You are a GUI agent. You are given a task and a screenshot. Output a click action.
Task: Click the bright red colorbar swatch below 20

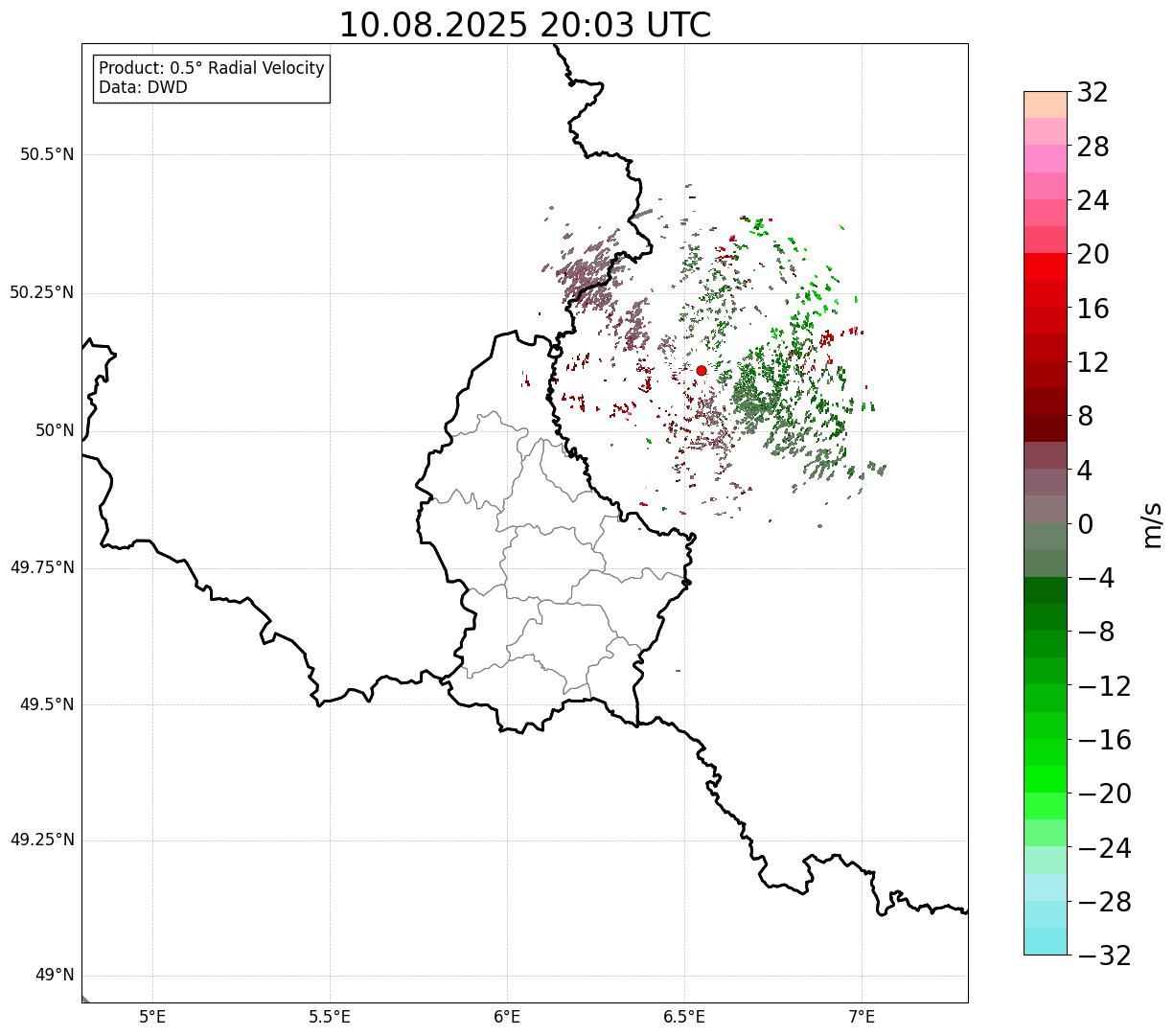tap(1046, 266)
